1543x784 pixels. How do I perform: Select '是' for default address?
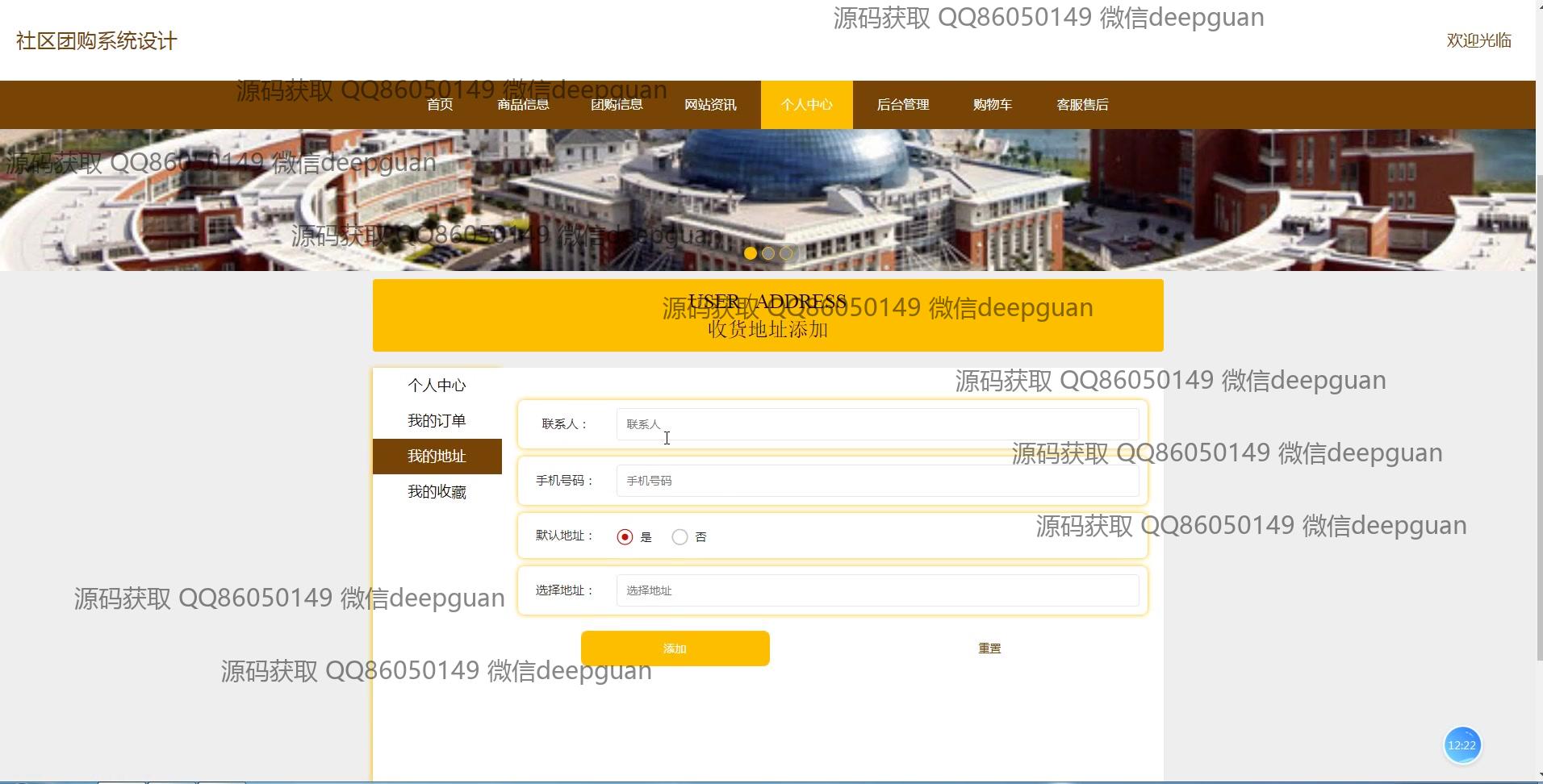[625, 537]
